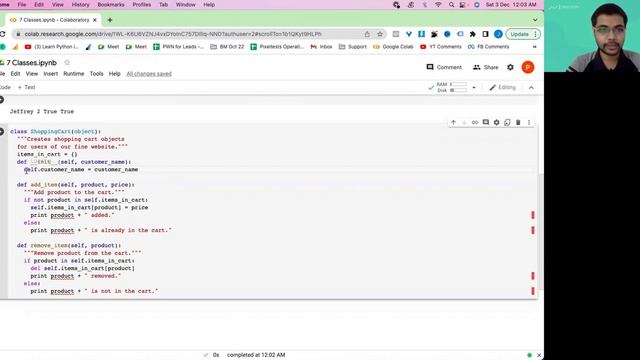The height and width of the screenshot is (360, 640).
Task: Open the macOS History menu
Action: [x=80, y=5]
